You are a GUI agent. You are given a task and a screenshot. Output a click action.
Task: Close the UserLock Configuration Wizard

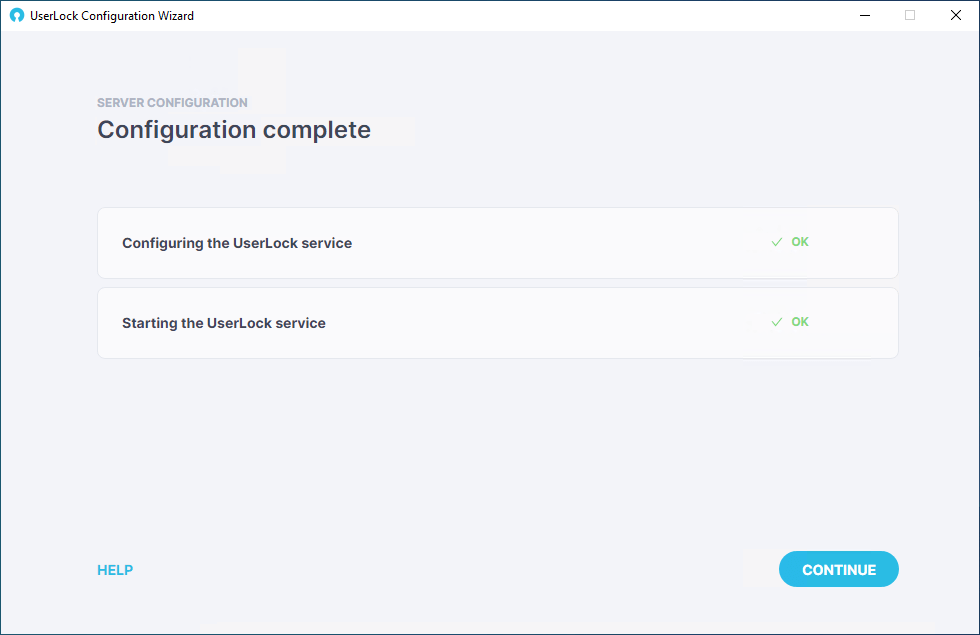956,16
